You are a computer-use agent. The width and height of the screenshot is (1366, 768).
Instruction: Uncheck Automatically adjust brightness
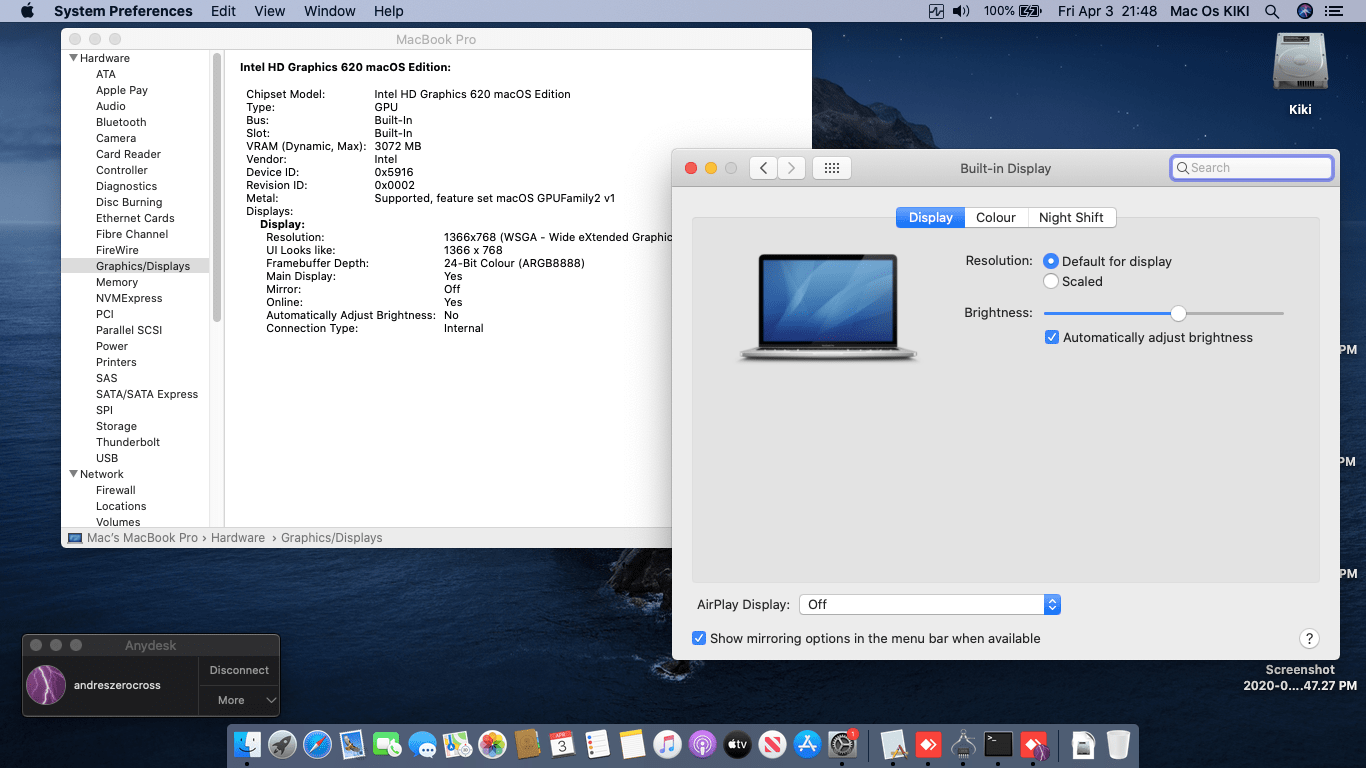pos(1052,337)
